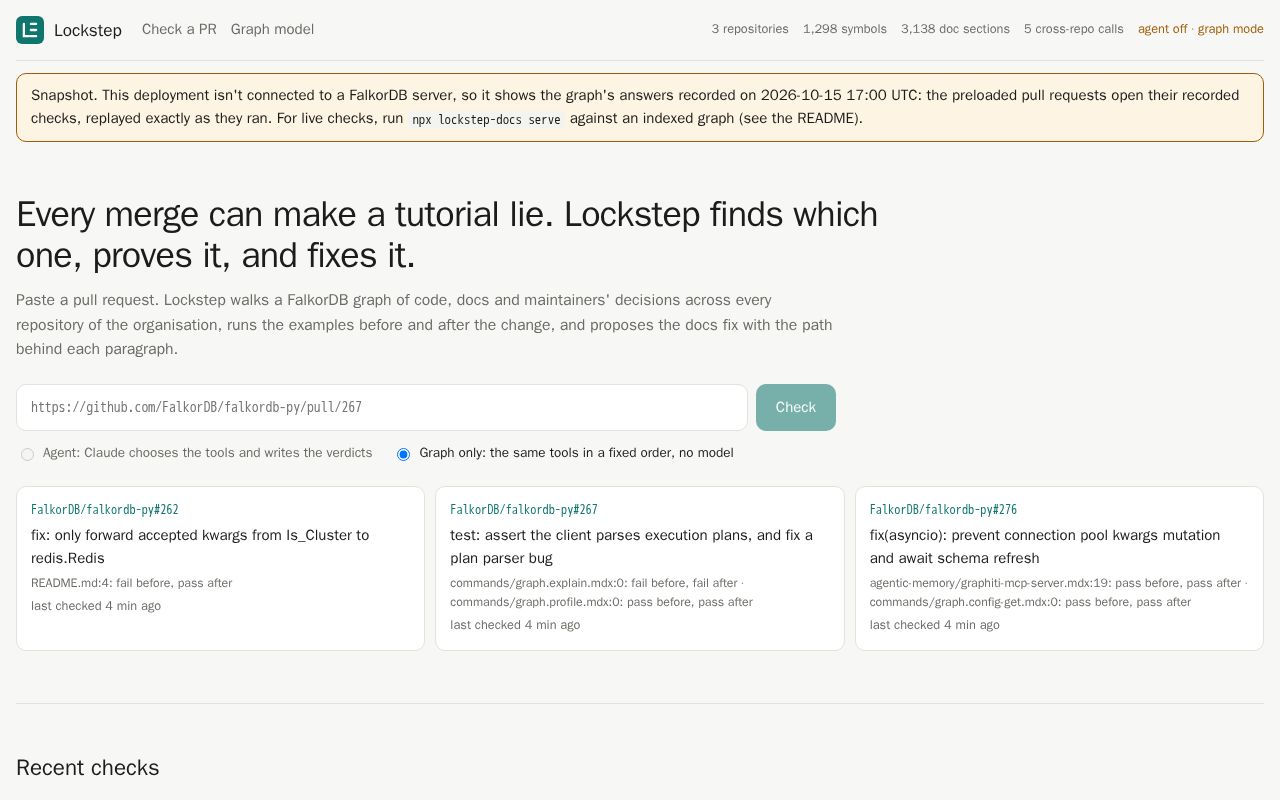Click the 'Paste a pull request' description paragraph
Screen dimensions: 1280x800
(424, 325)
